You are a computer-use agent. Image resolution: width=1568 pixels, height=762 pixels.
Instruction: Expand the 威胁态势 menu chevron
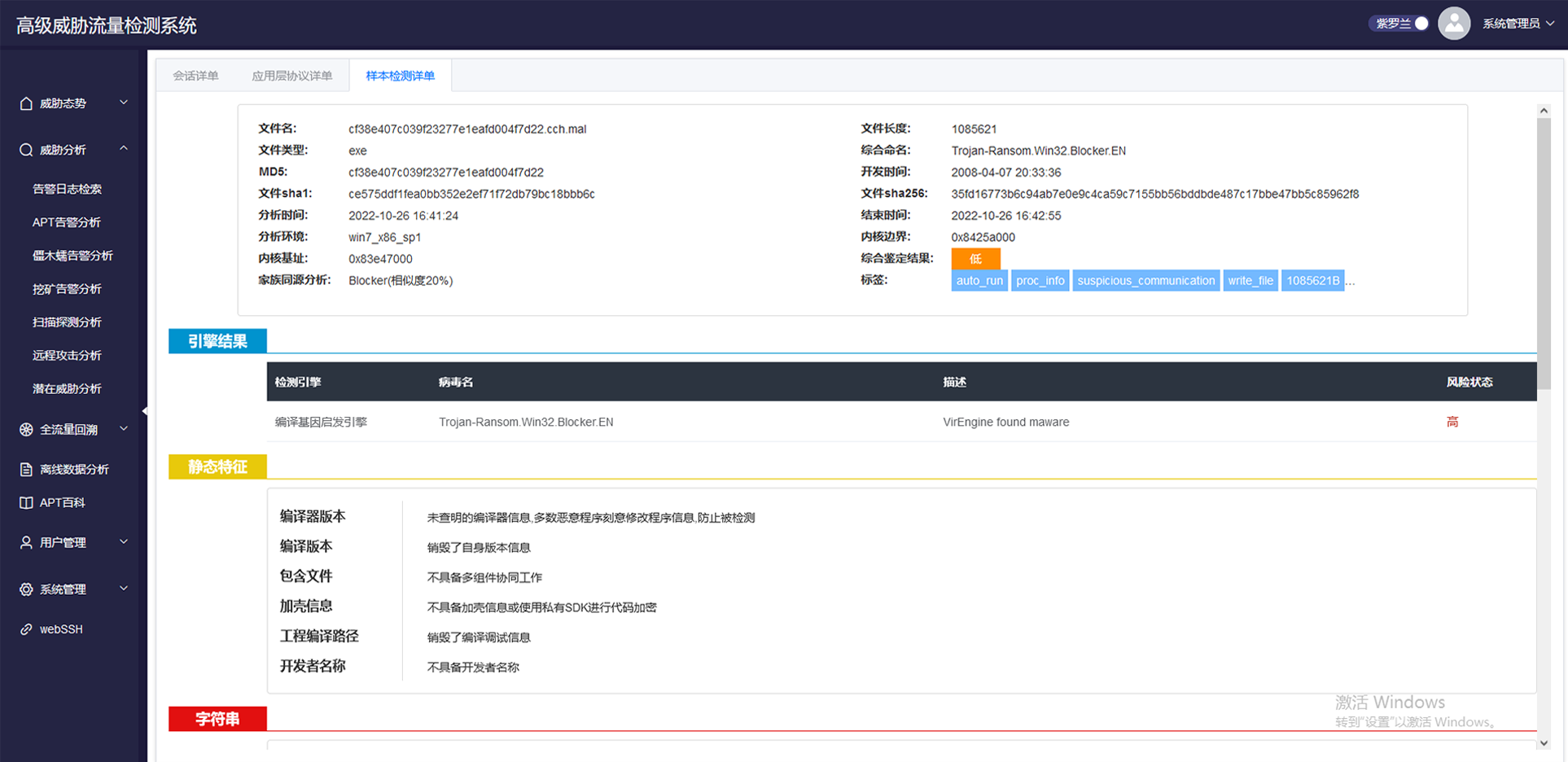point(124,103)
